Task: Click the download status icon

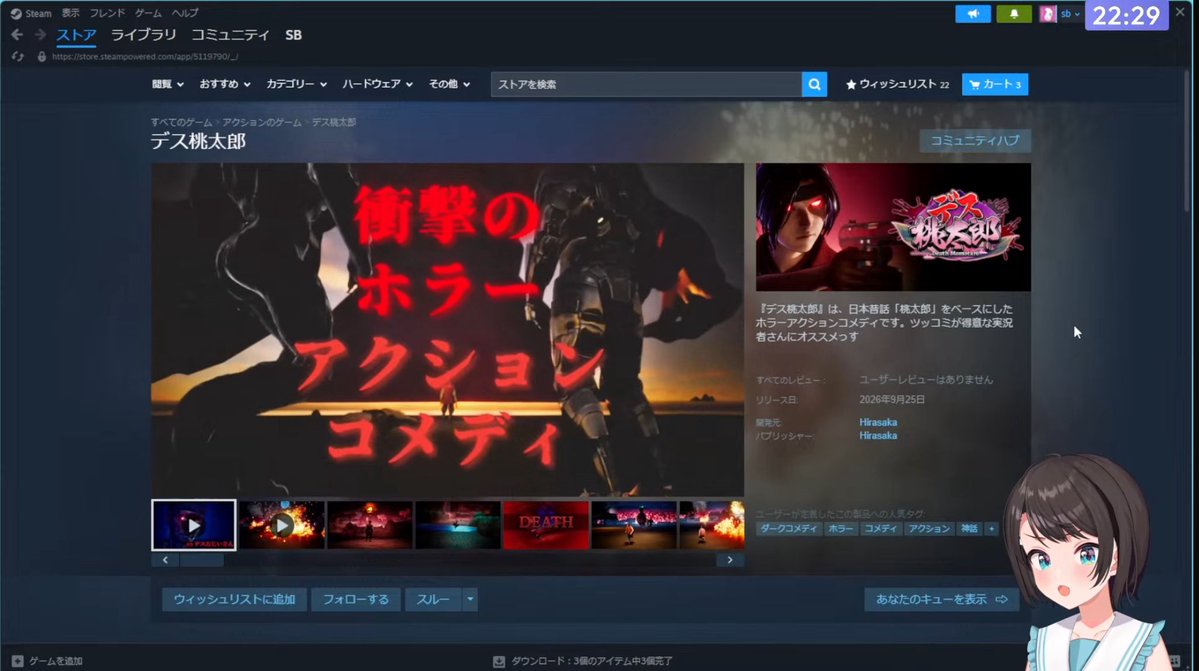Action: 499,661
